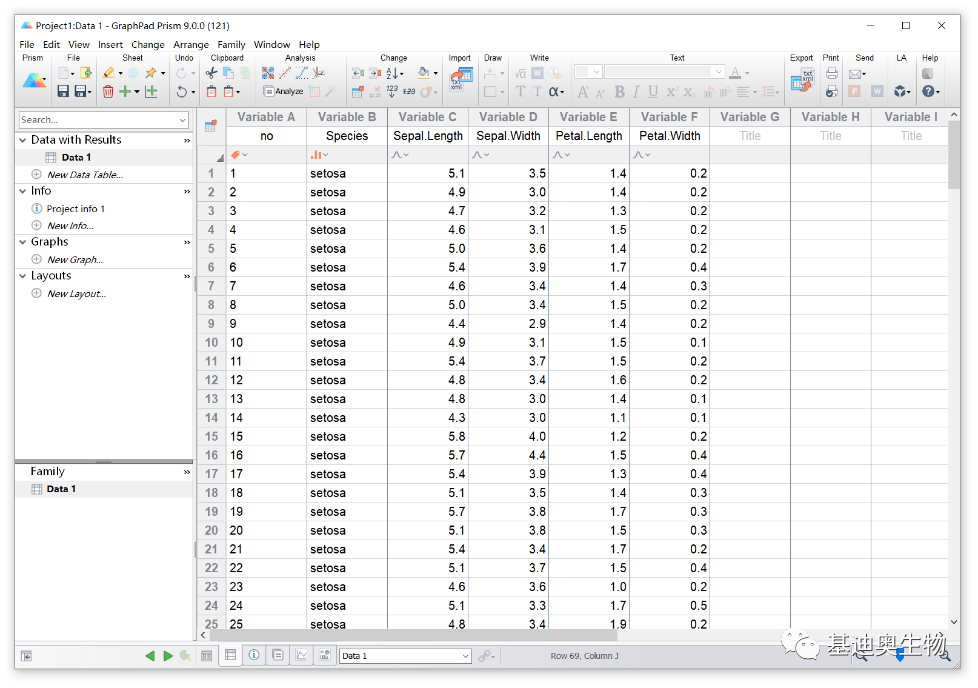Click the Send by email icon
Image resolution: width=978 pixels, height=688 pixels.
[x=855, y=74]
